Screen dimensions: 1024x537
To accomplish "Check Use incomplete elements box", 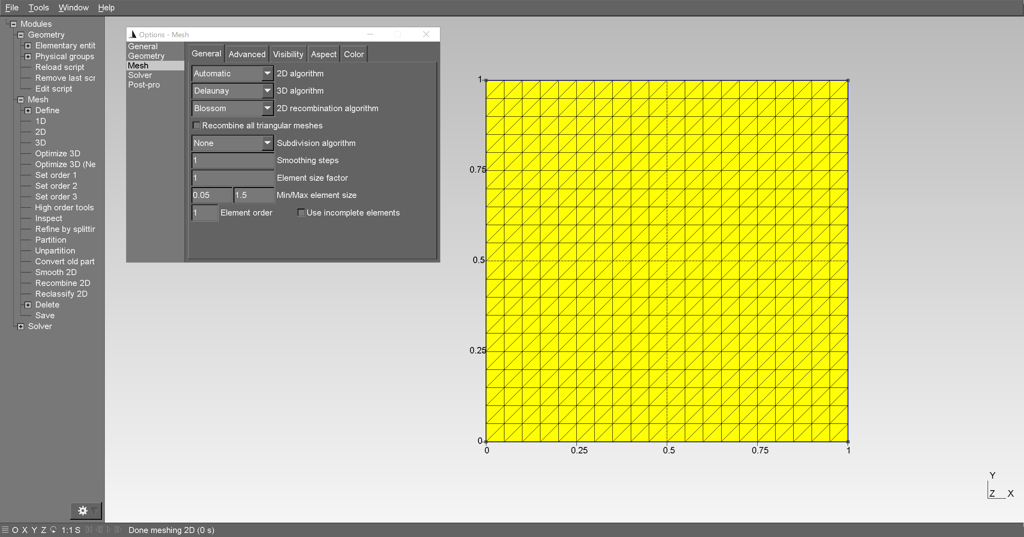I will point(302,213).
